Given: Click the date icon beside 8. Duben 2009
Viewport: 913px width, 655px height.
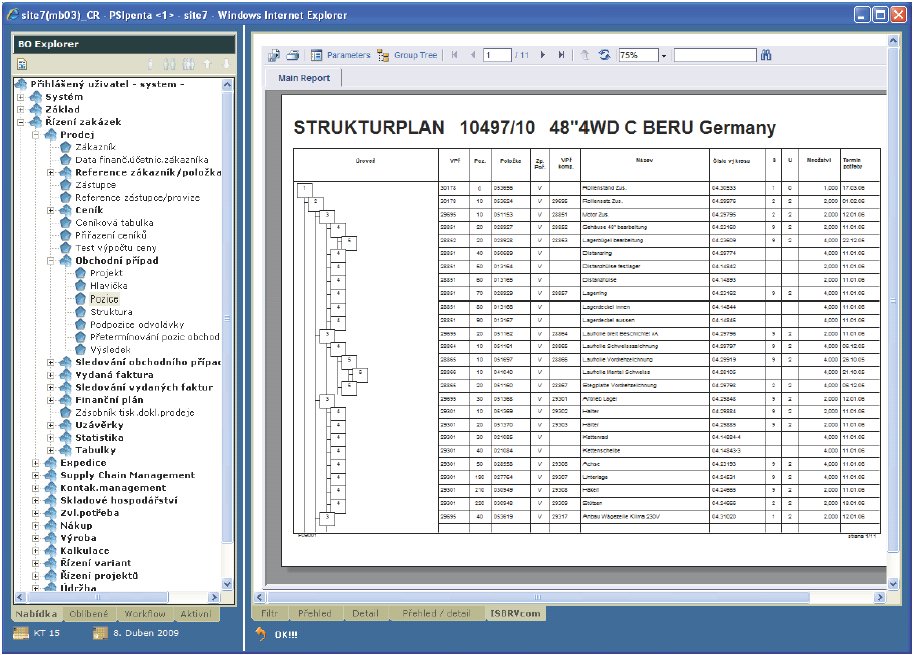Looking at the screenshot, I should pyautogui.click(x=100, y=633).
